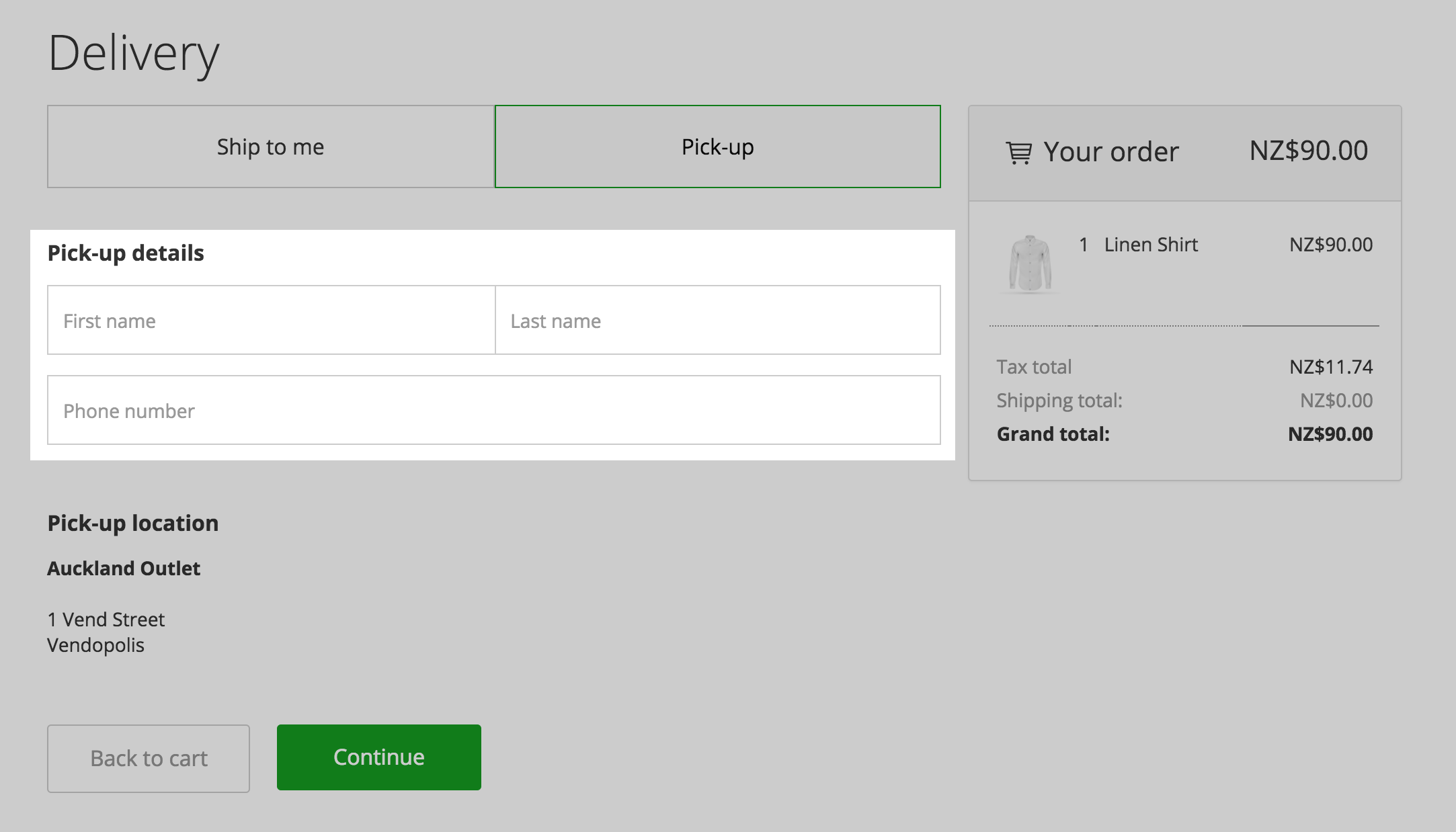Image resolution: width=1456 pixels, height=832 pixels.
Task: Click the Pick-up details heading
Action: point(126,253)
